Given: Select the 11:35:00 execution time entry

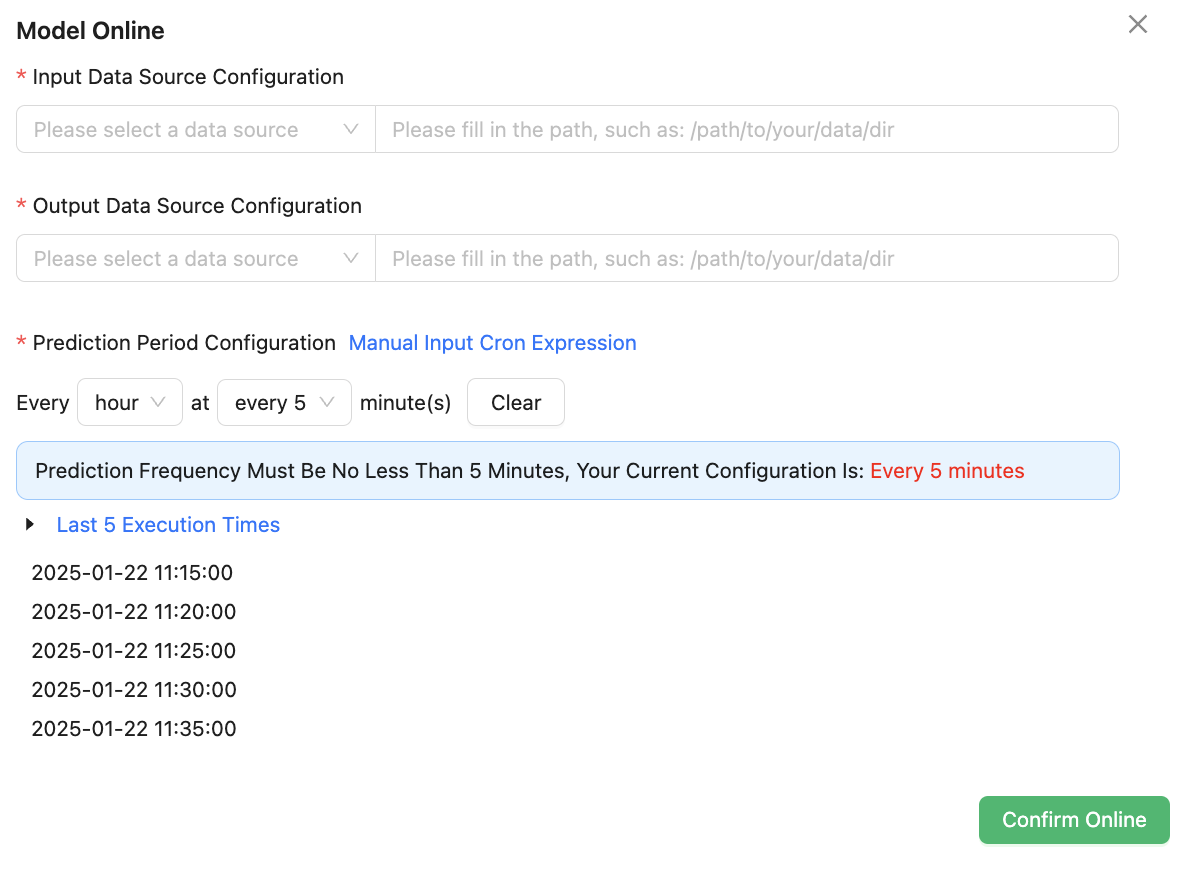Looking at the screenshot, I should pos(133,729).
